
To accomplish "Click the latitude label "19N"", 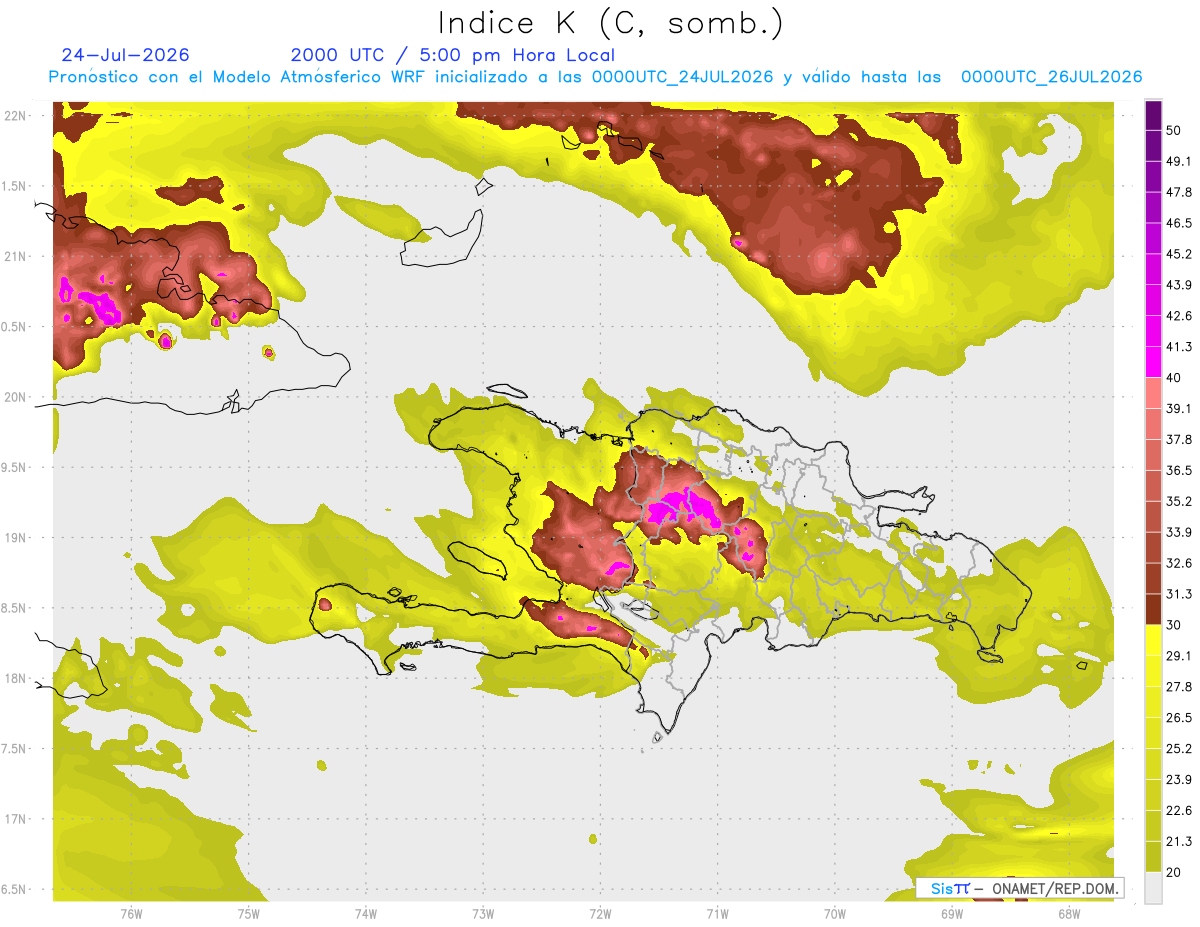I will pos(16,538).
